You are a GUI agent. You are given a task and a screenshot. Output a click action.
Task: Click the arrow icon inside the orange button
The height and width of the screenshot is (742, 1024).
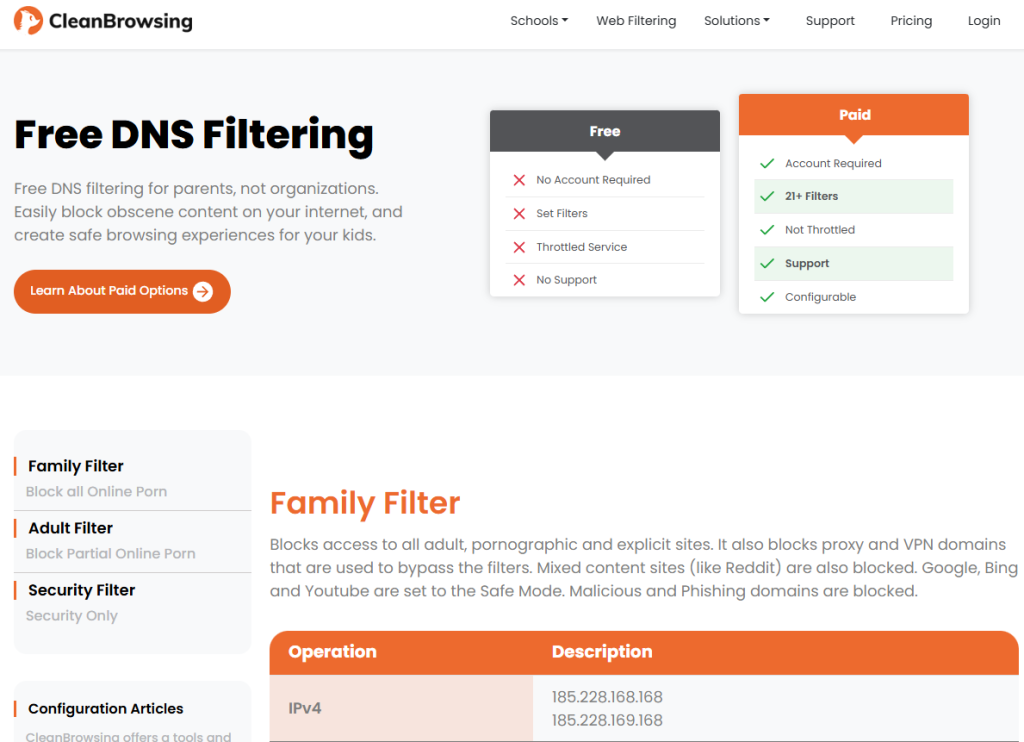pos(203,291)
